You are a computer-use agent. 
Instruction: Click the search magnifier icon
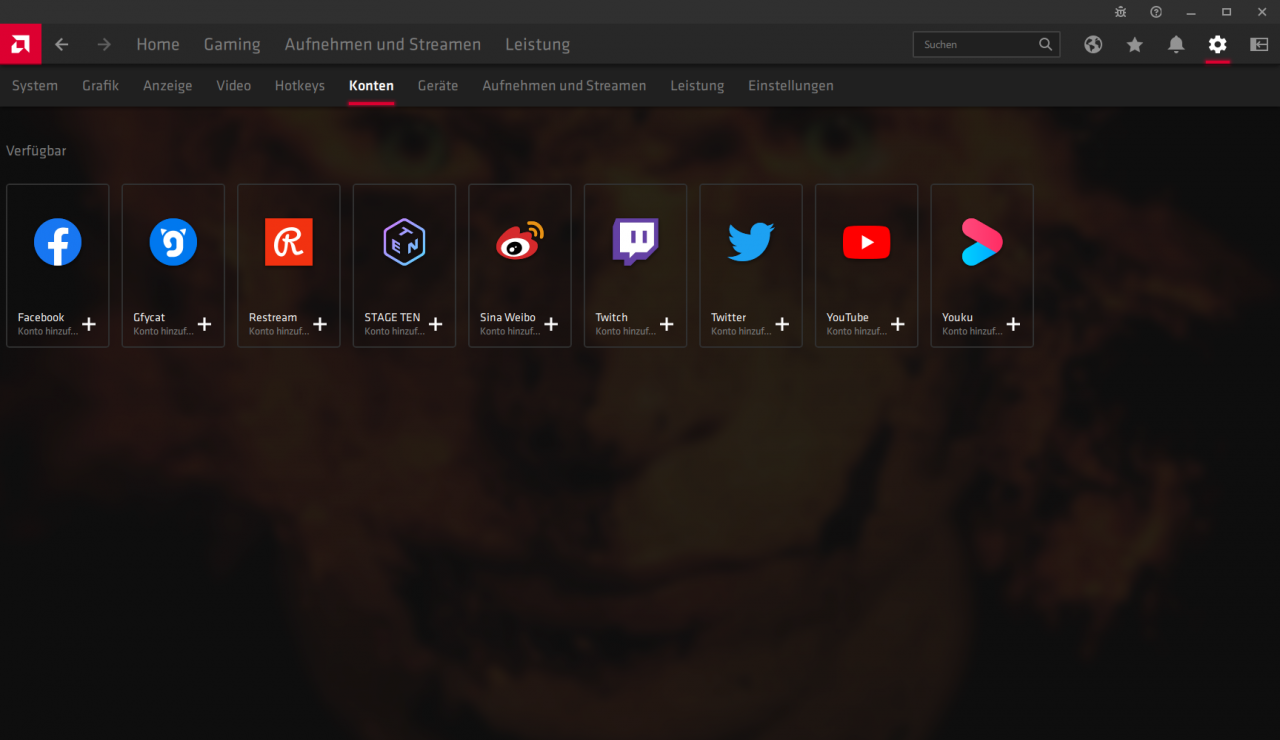pyautogui.click(x=1045, y=44)
